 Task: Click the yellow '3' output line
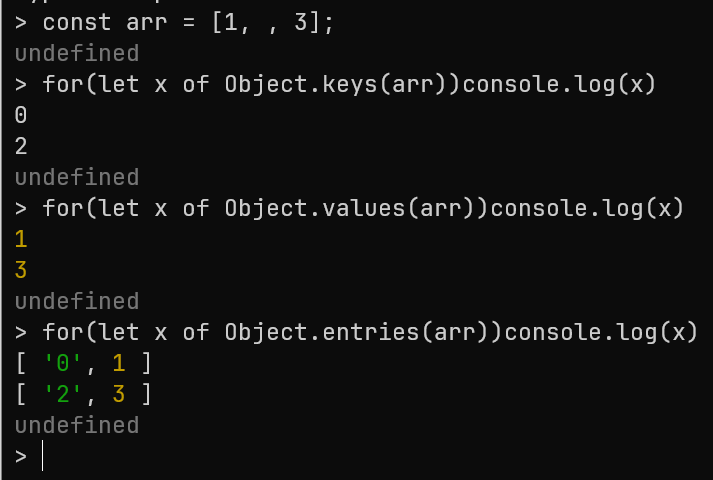tap(21, 271)
